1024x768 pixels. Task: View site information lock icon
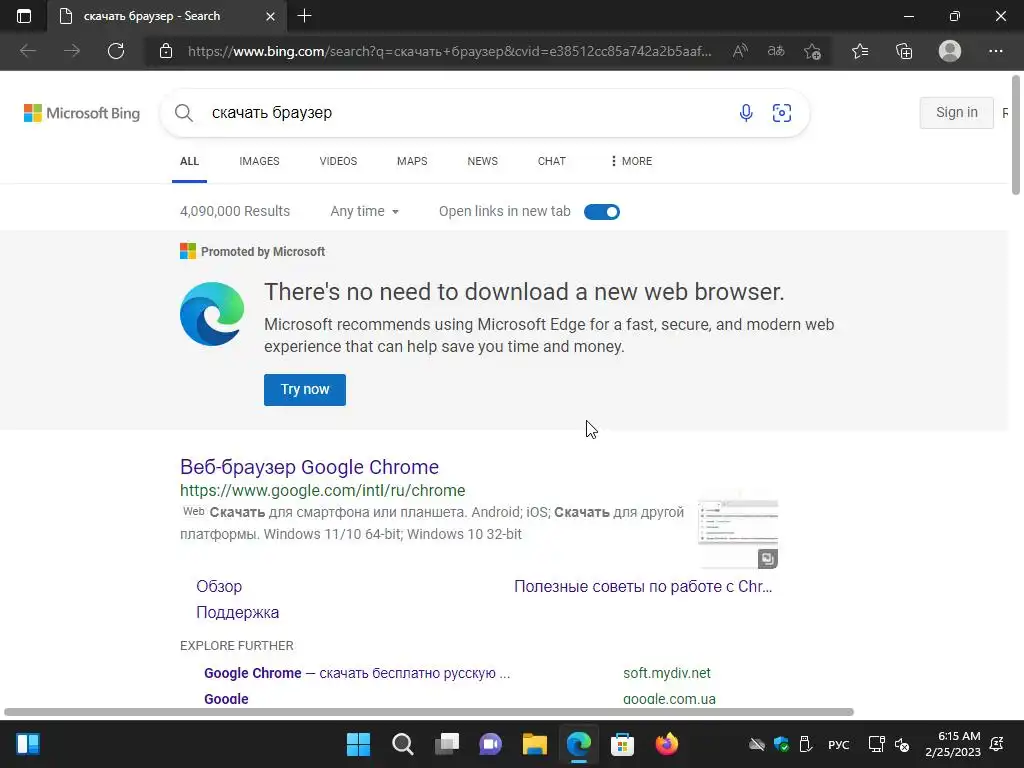[166, 51]
